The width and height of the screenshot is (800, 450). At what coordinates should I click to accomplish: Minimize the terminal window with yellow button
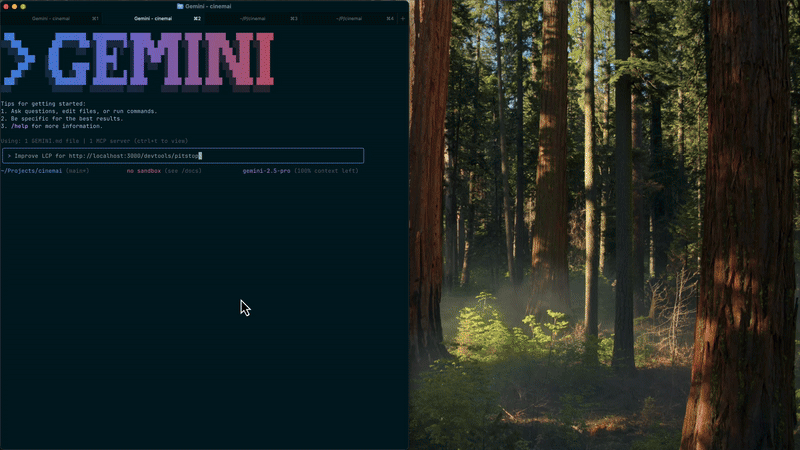pos(14,6)
